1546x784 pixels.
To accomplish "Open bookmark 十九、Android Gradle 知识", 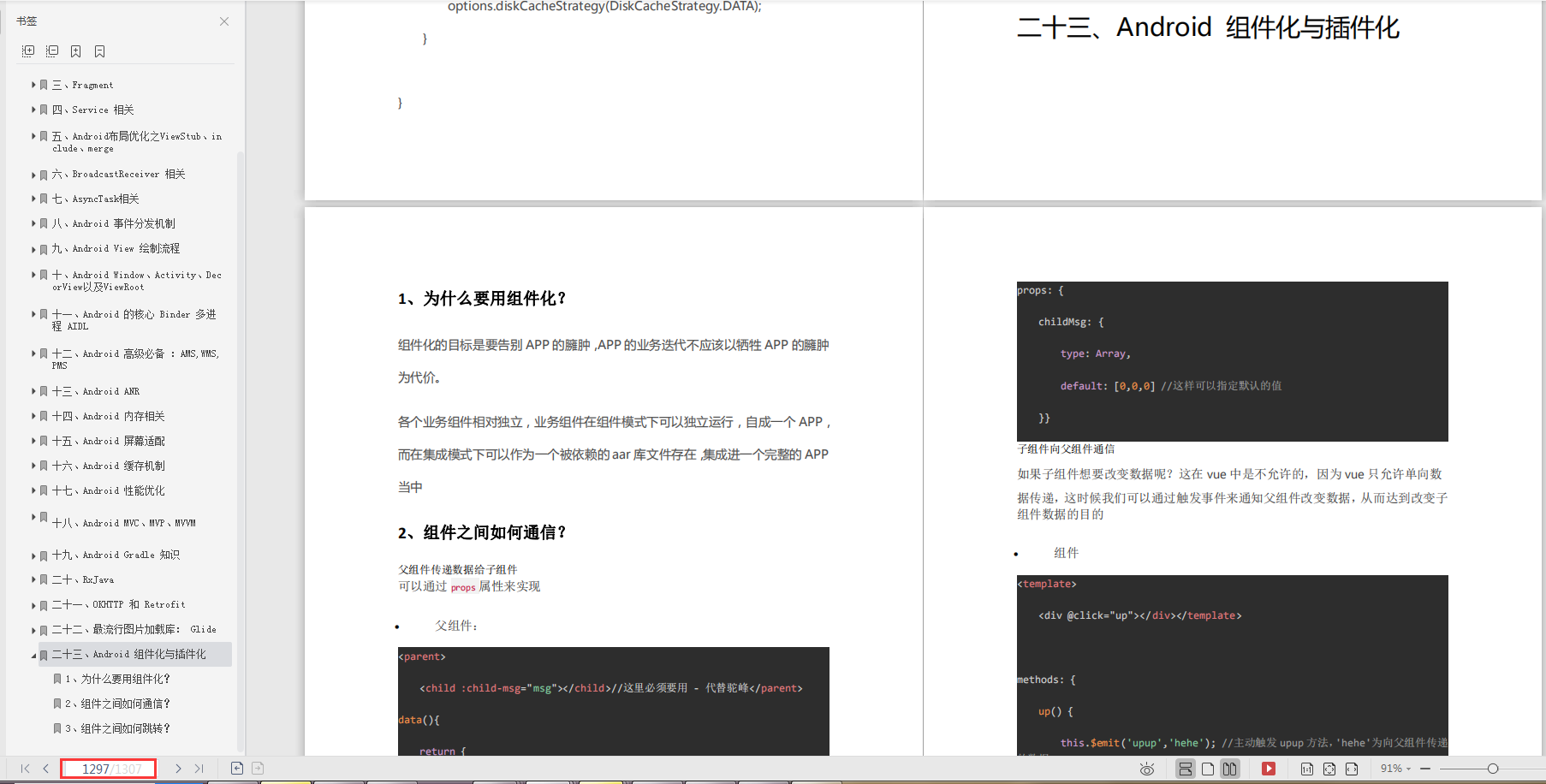I will pos(116,555).
